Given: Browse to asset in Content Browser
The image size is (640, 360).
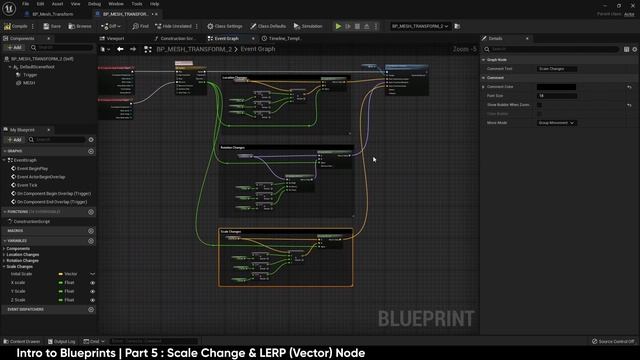Looking at the screenshot, I should [80, 26].
